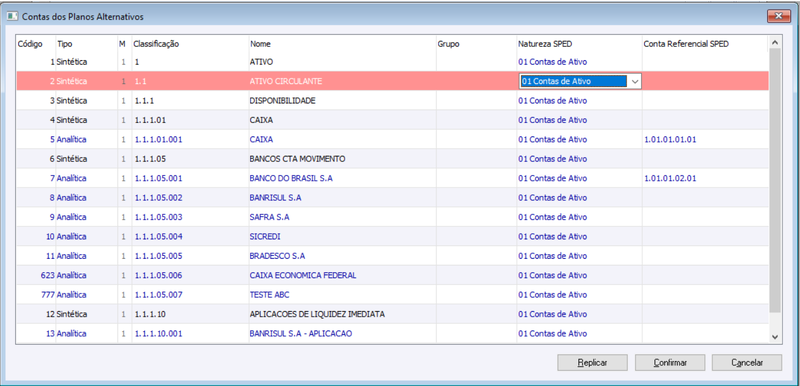Click classification 1.1.1.05.006 cell
This screenshot has height=386, width=800.
click(x=159, y=275)
